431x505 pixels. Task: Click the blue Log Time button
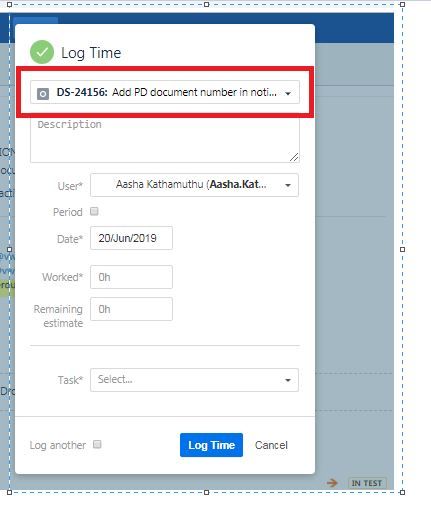211,445
